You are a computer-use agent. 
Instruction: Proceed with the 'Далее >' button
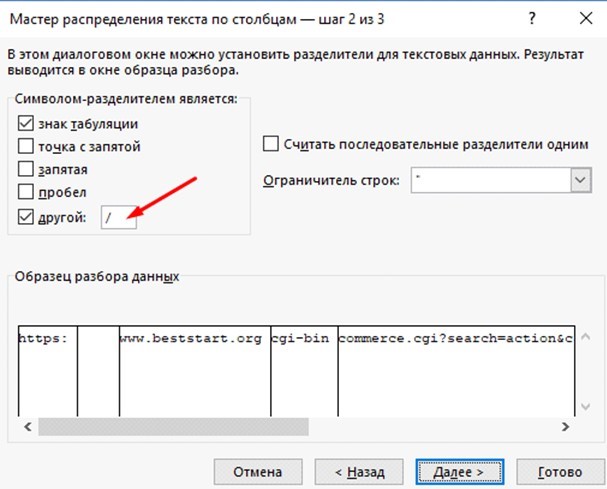(x=451, y=470)
